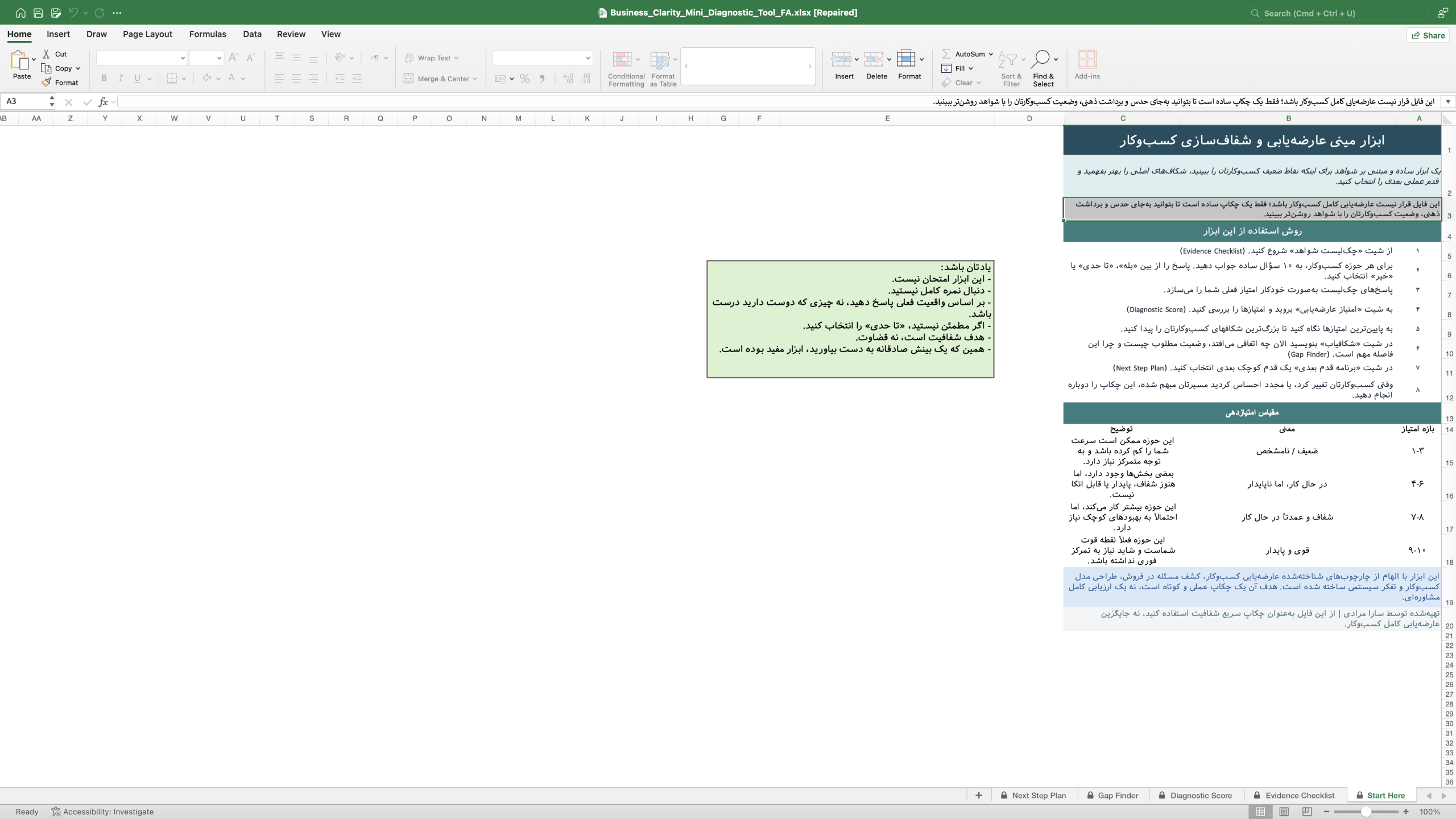Click Accessibility: Investigate in status bar
Image resolution: width=1456 pixels, height=819 pixels.
pyautogui.click(x=102, y=812)
